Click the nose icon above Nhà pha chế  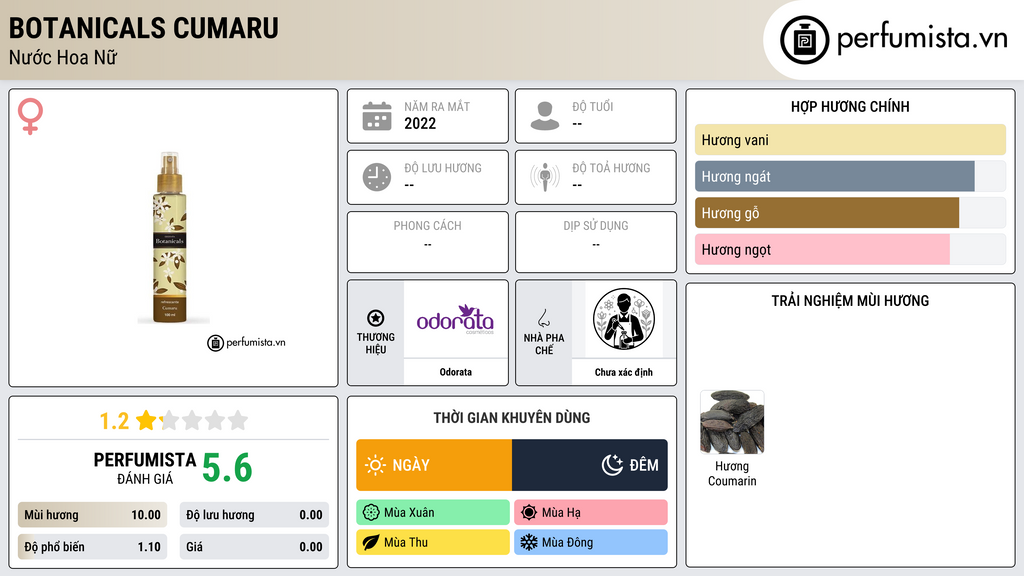pos(543,318)
